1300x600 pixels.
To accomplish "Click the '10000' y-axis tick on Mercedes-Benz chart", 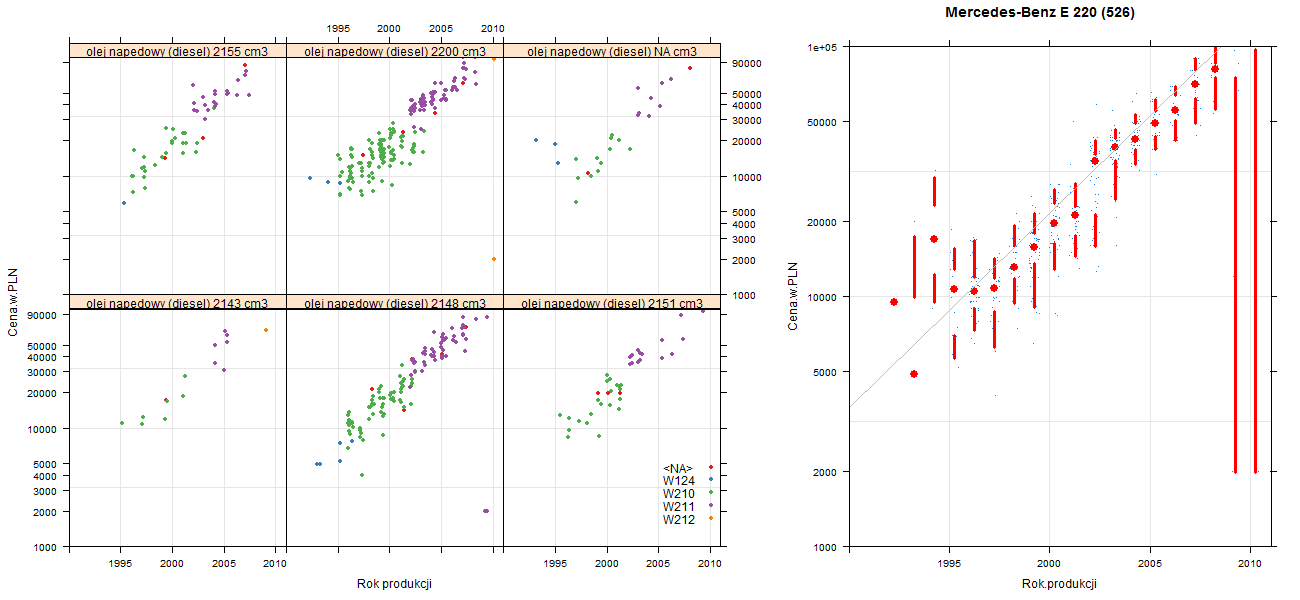I will (x=824, y=296).
